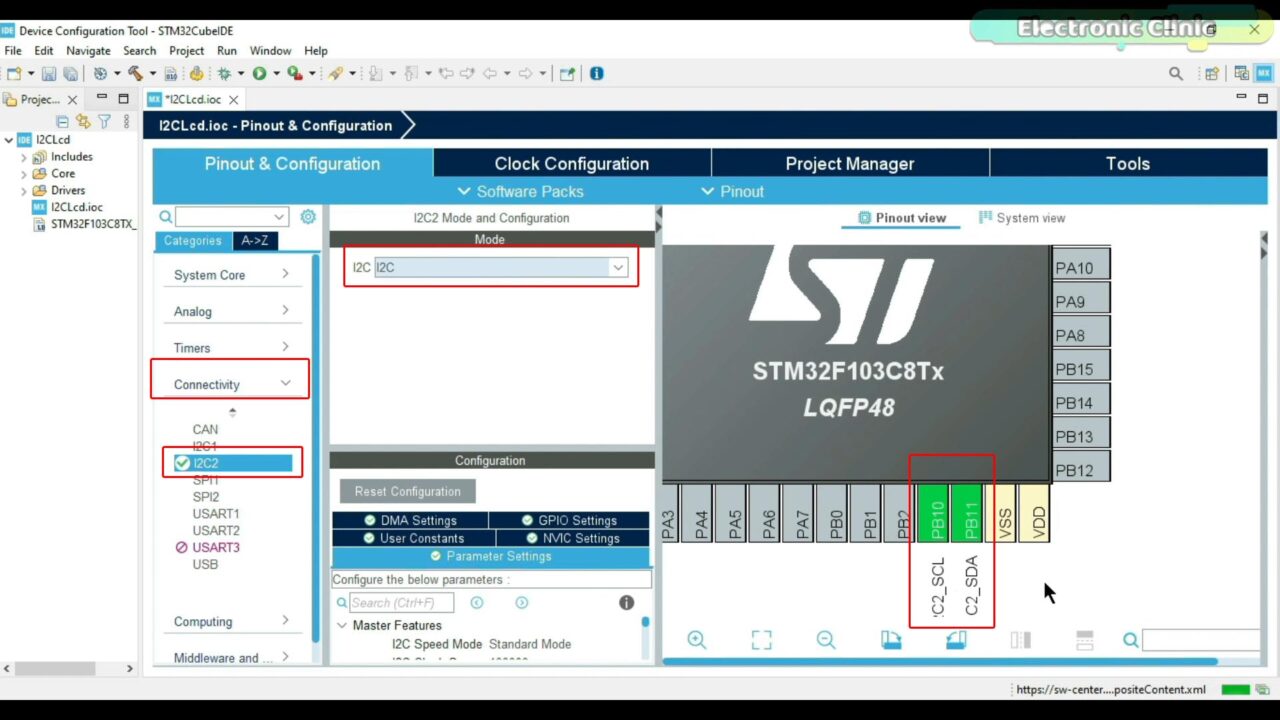1280x720 pixels.
Task: Rotate chip clockwise icon
Action: click(x=891, y=640)
